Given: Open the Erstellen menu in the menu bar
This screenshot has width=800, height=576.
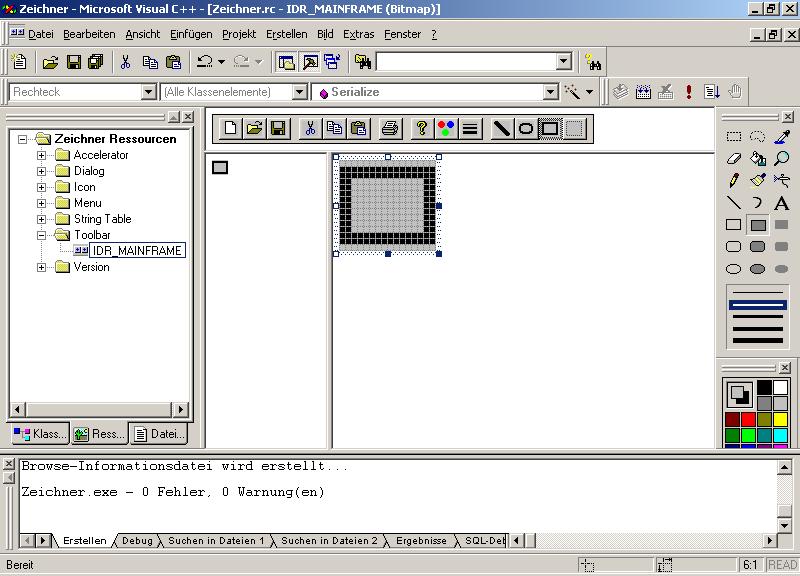Looking at the screenshot, I should [x=287, y=34].
